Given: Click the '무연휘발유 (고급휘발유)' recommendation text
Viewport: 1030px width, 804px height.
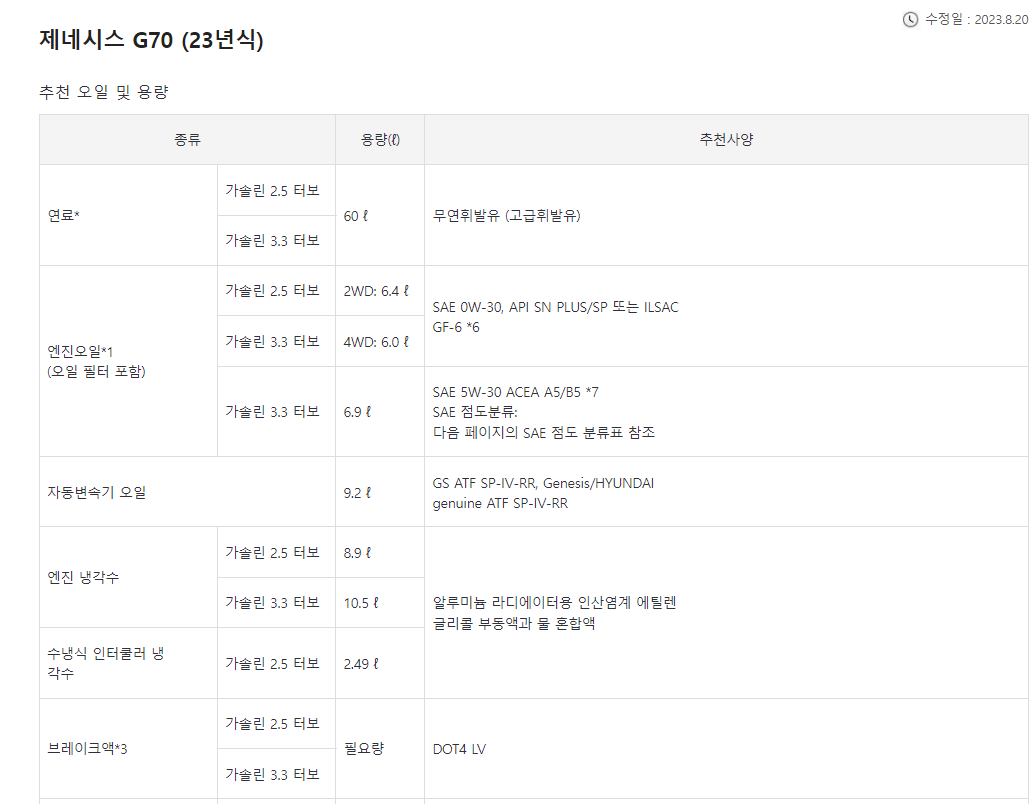Looking at the screenshot, I should pos(506,215).
